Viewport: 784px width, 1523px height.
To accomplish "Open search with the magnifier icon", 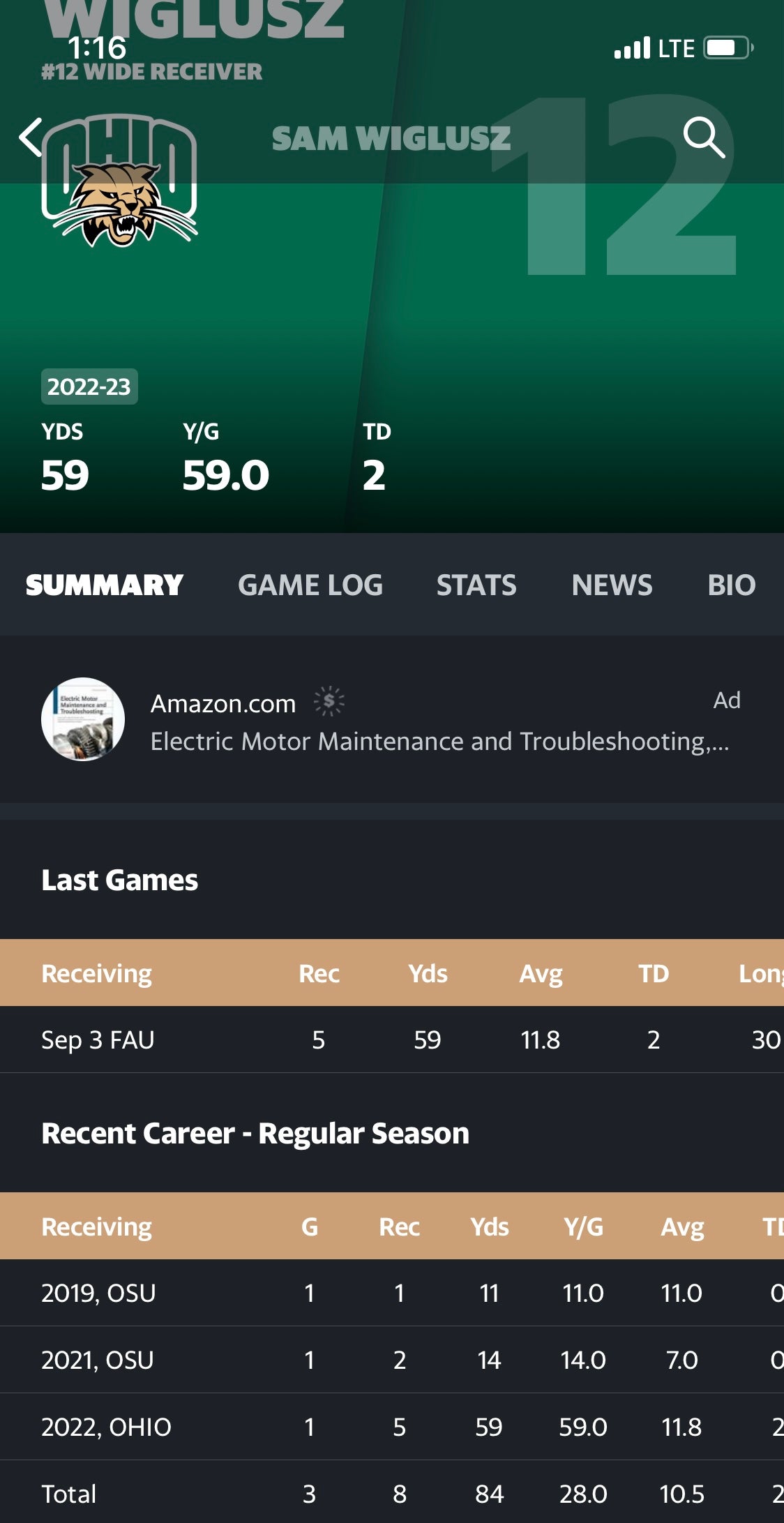I will [x=703, y=137].
